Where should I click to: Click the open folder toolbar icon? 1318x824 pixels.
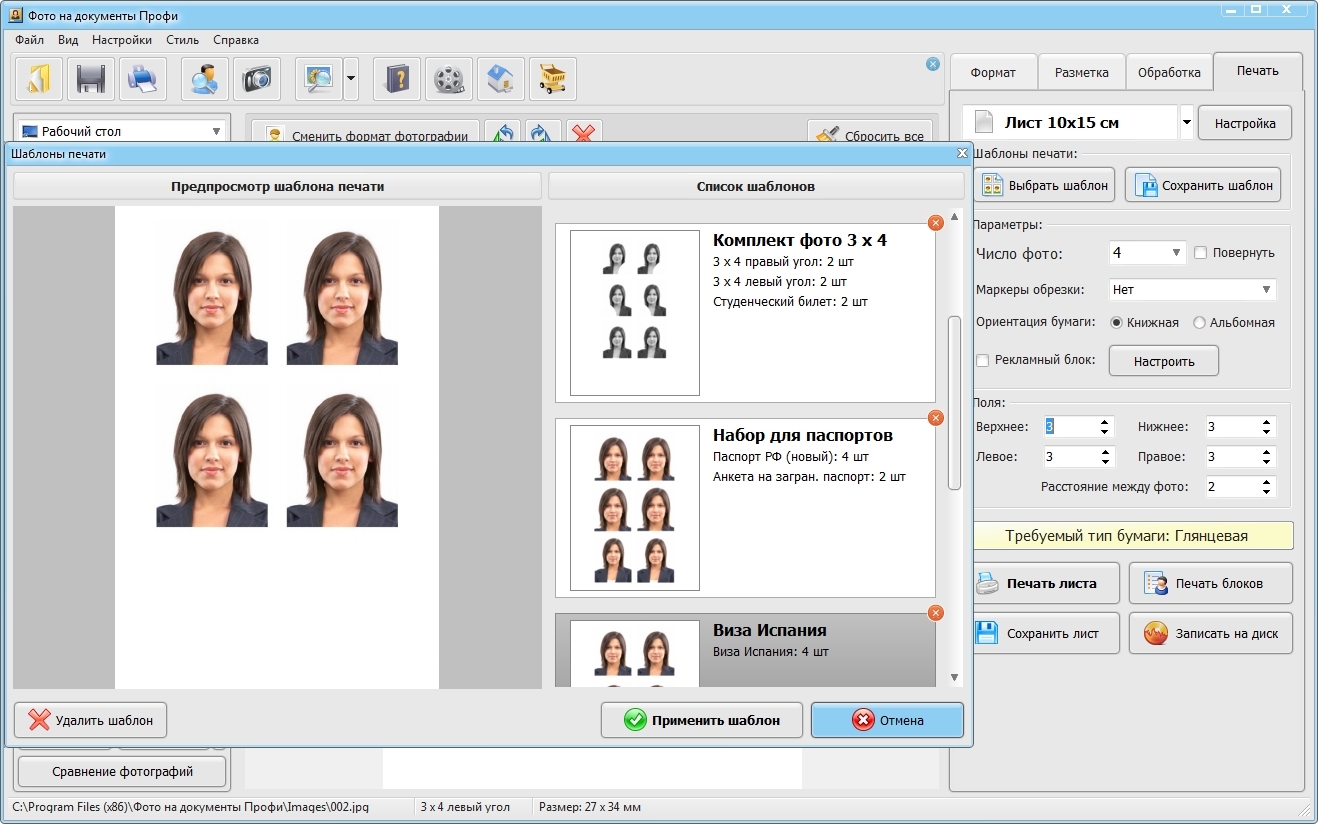(39, 79)
